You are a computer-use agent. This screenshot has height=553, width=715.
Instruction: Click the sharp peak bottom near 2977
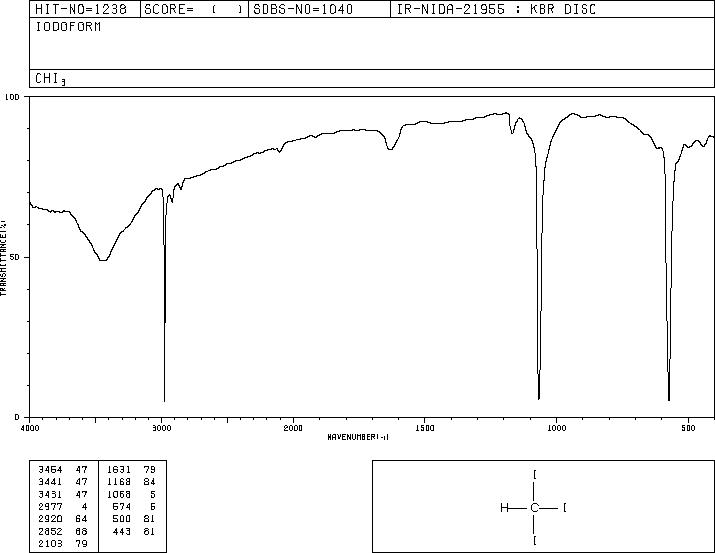[x=164, y=399]
